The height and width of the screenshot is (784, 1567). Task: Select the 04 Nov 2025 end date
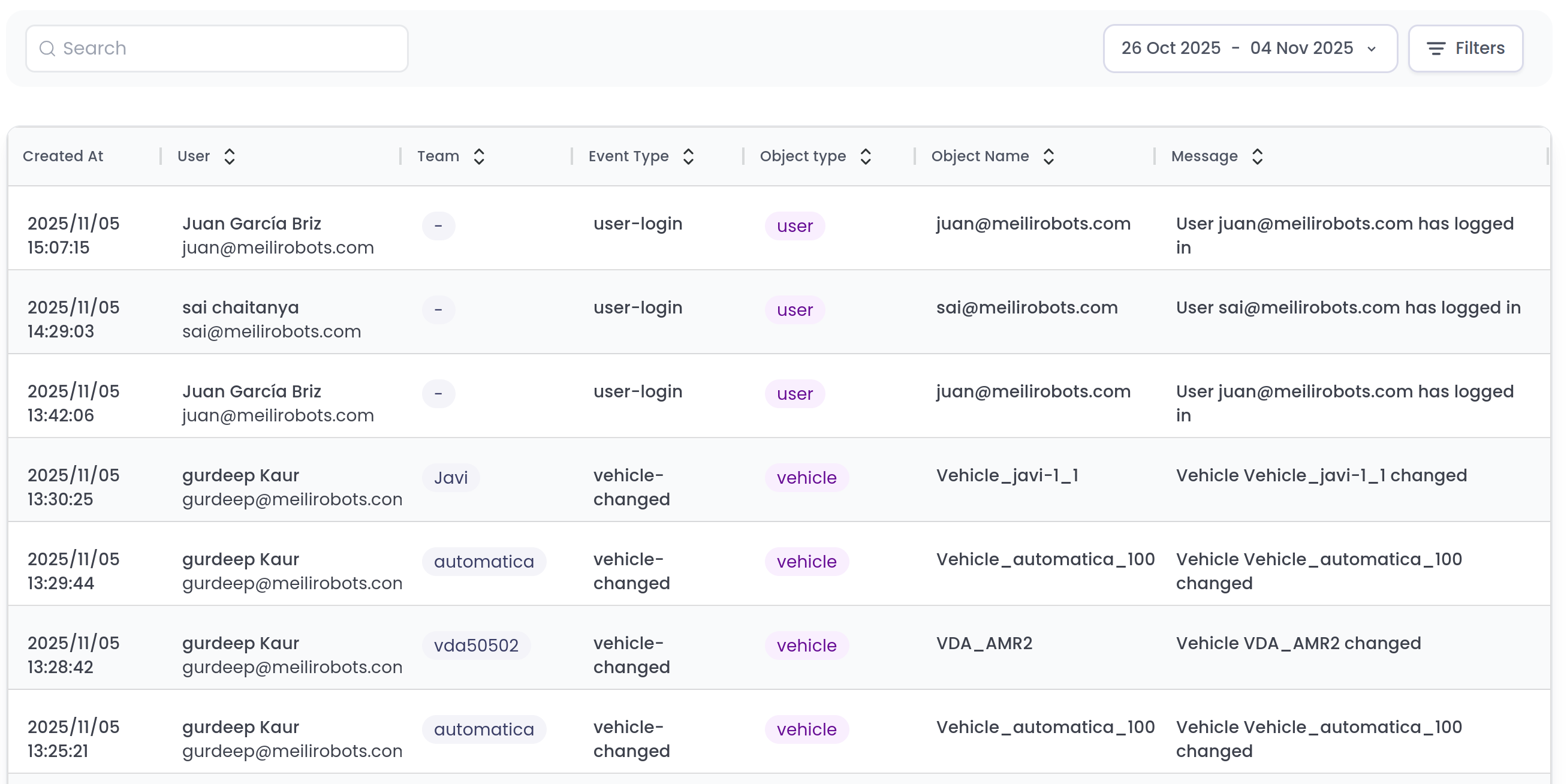click(1301, 48)
